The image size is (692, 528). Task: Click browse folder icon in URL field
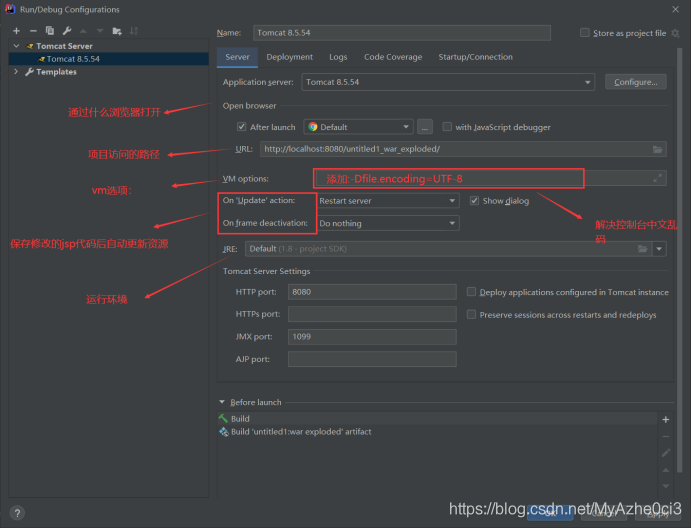[657, 149]
